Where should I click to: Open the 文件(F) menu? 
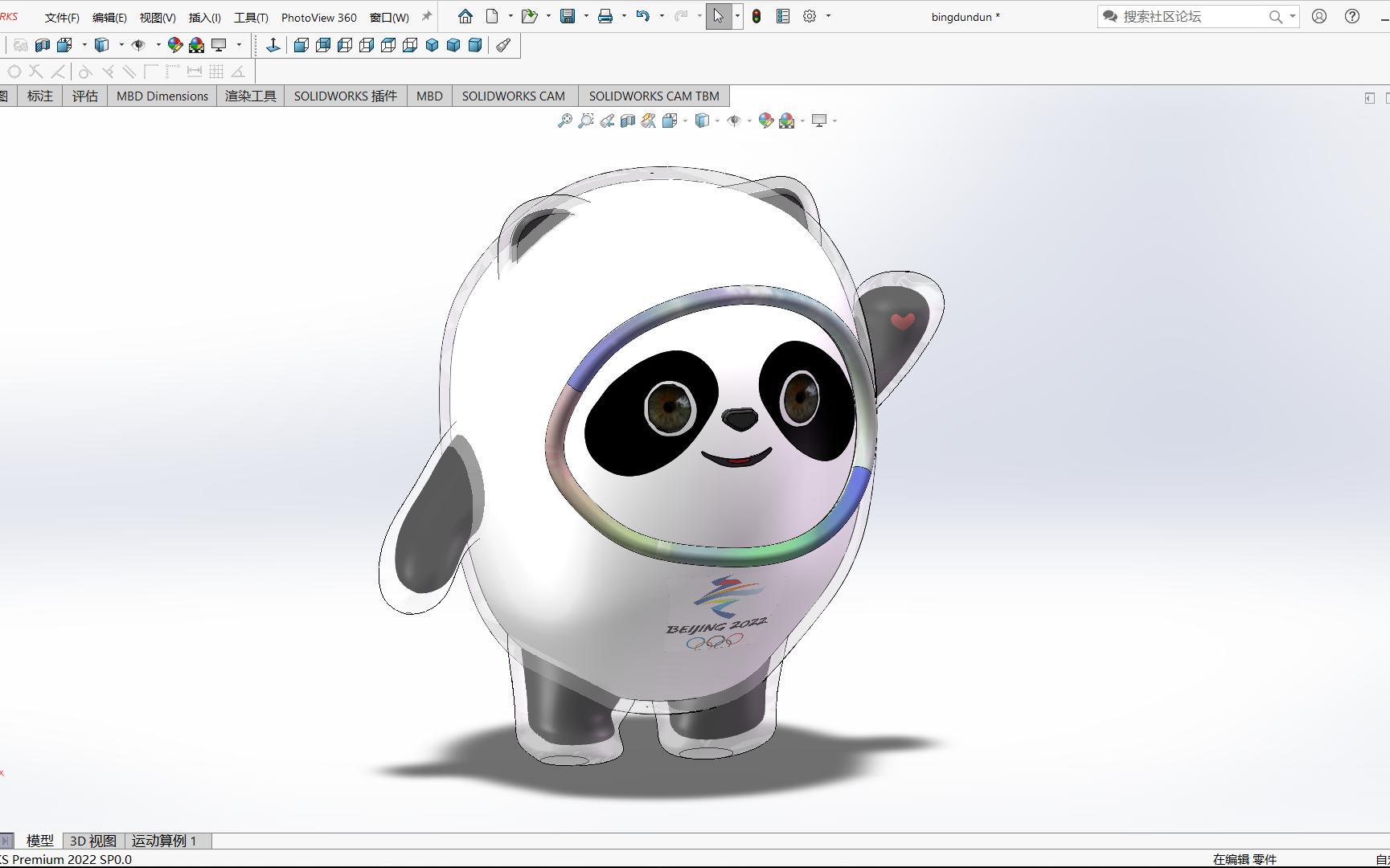(x=62, y=17)
